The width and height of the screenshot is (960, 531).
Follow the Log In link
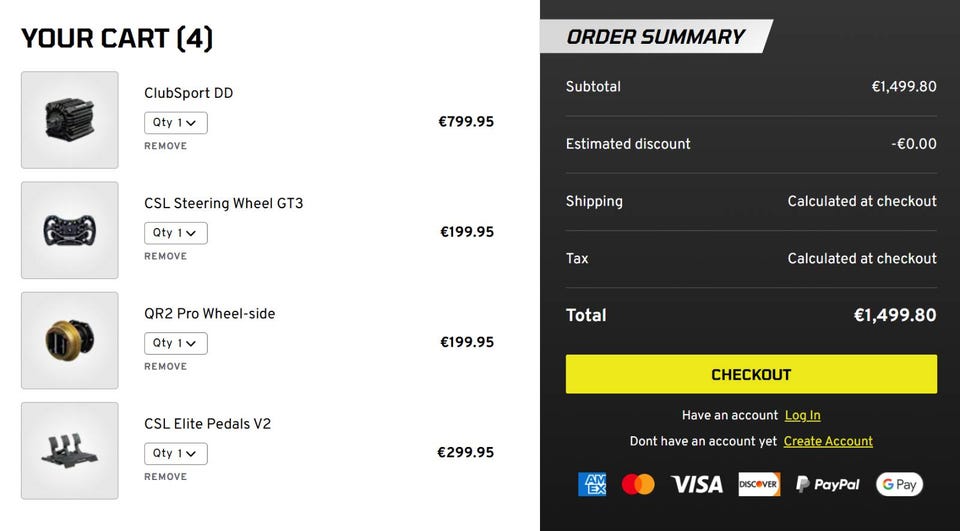[802, 415]
